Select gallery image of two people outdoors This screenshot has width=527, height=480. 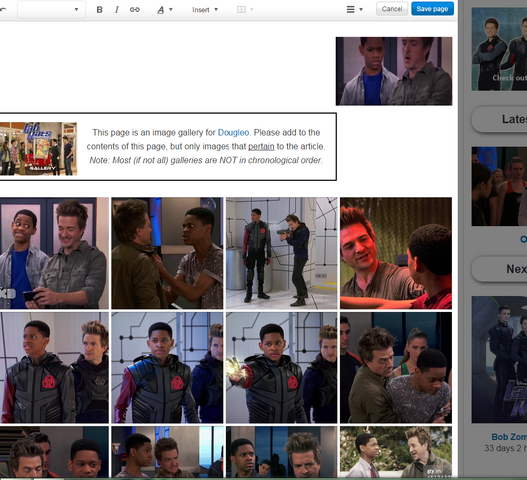pyautogui.click(x=396, y=452)
